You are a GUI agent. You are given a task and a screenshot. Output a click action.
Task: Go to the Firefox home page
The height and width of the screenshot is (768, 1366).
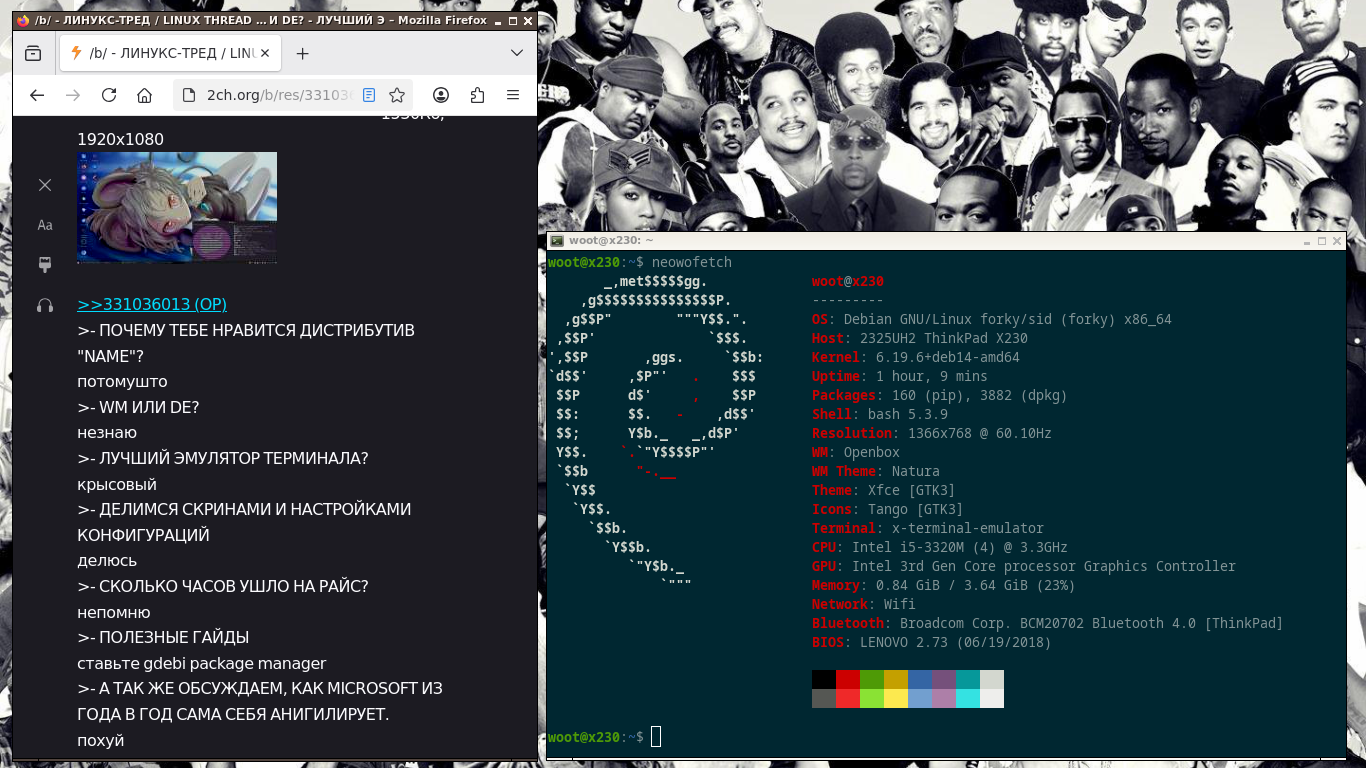click(145, 95)
